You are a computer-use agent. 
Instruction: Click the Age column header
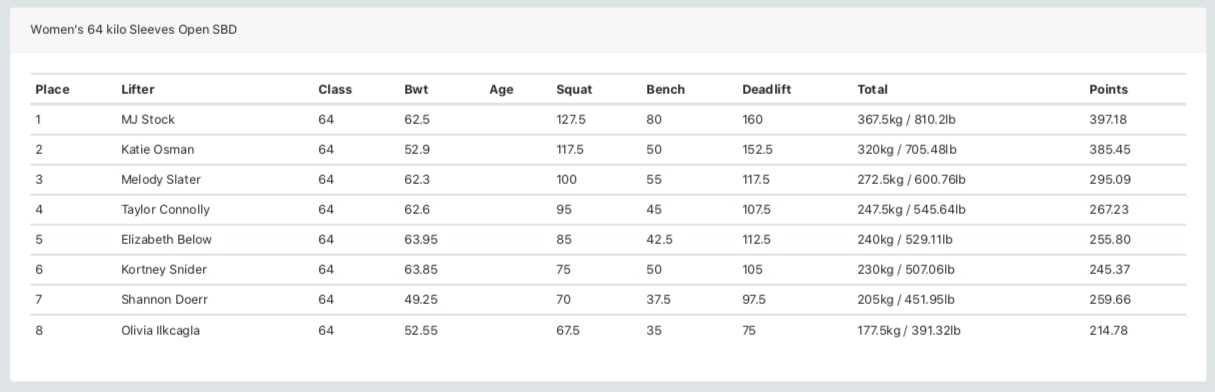coord(501,89)
